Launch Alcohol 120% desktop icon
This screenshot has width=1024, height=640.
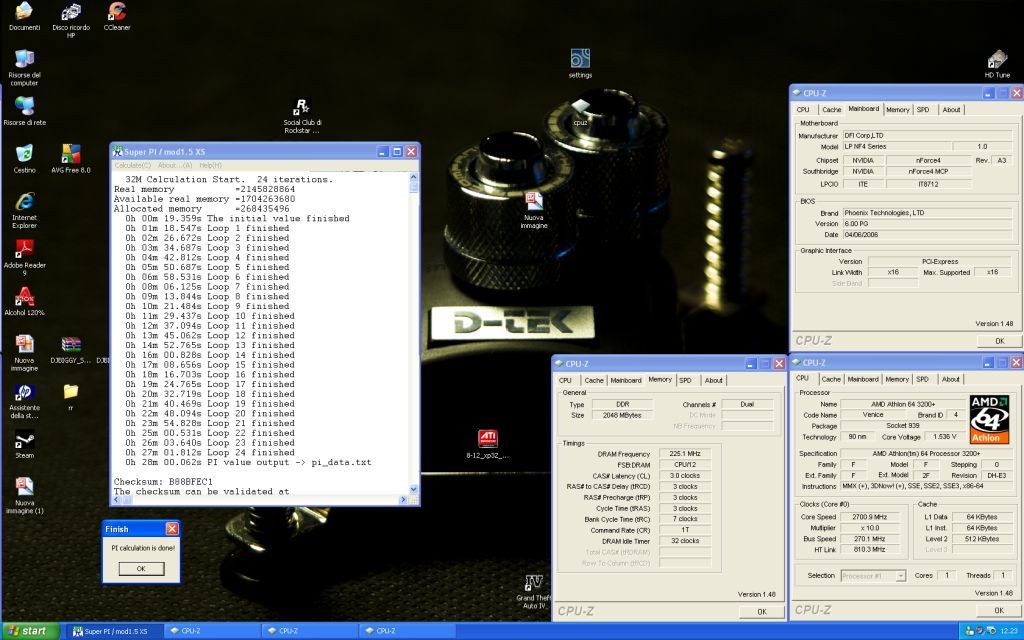point(24,301)
